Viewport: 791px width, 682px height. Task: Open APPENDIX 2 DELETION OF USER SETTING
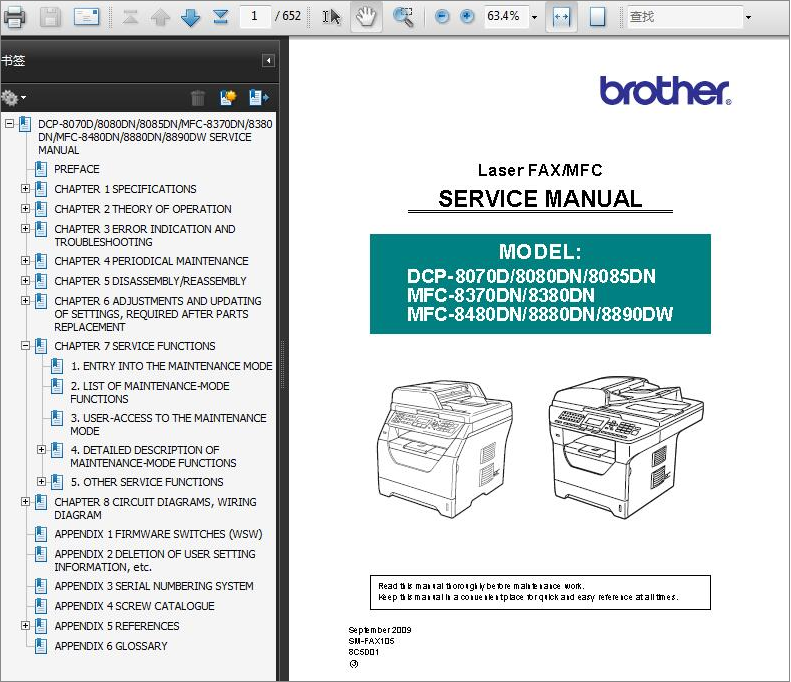[155, 560]
